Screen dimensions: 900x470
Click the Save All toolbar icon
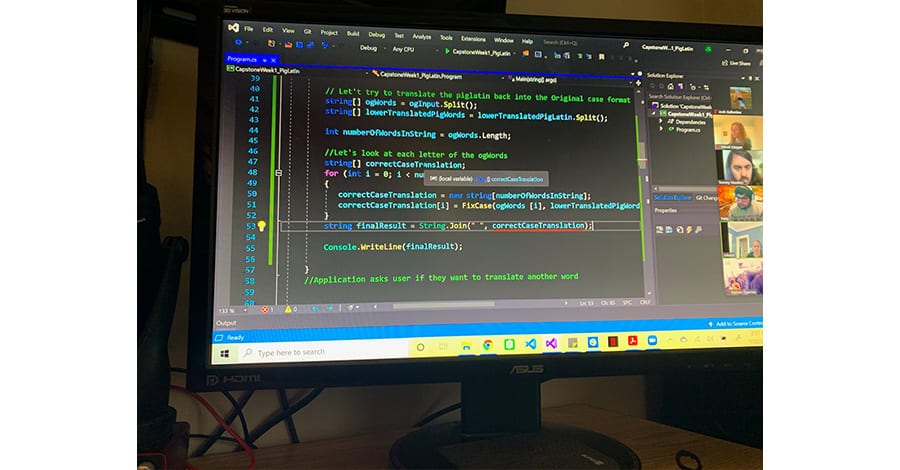coord(310,45)
